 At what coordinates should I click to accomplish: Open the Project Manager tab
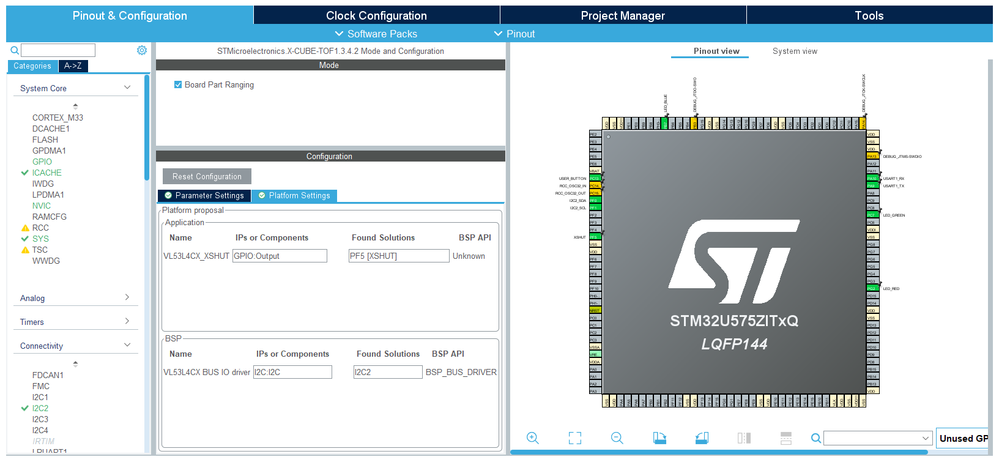[x=622, y=15]
